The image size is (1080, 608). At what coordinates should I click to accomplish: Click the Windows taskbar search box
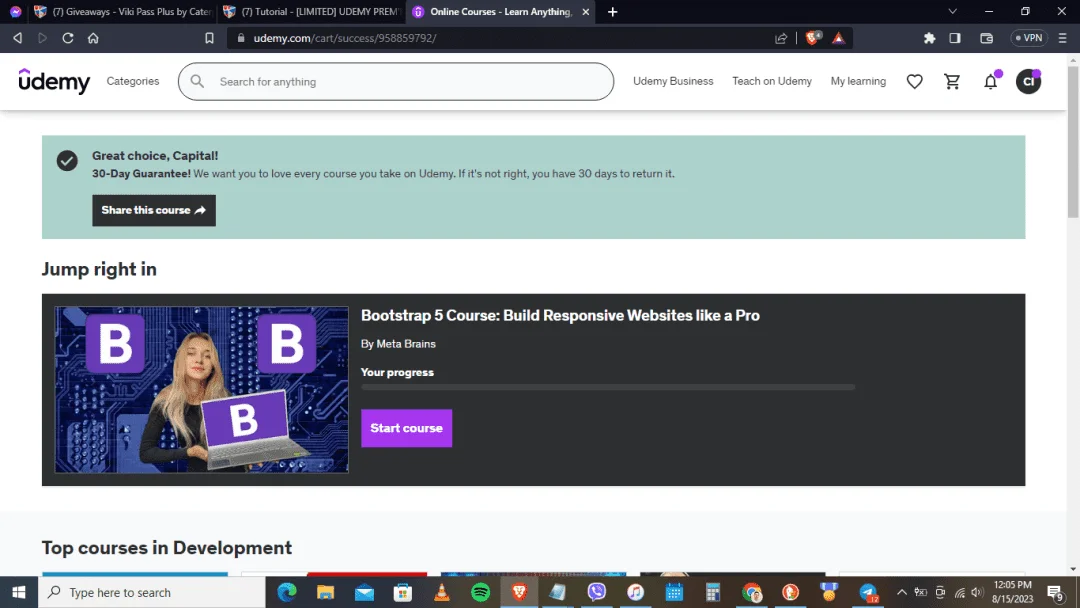click(152, 592)
